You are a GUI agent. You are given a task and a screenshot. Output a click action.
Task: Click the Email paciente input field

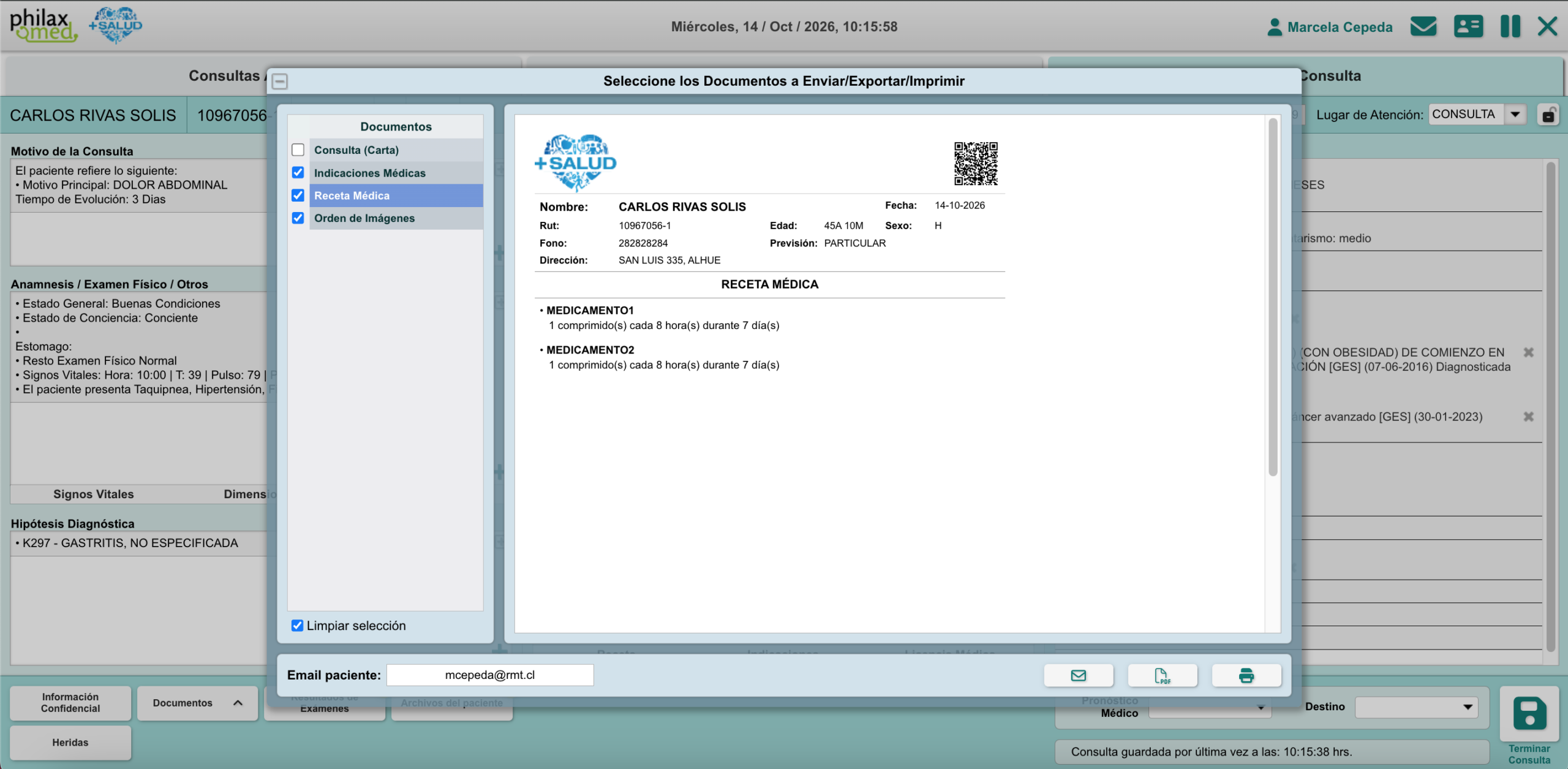490,675
